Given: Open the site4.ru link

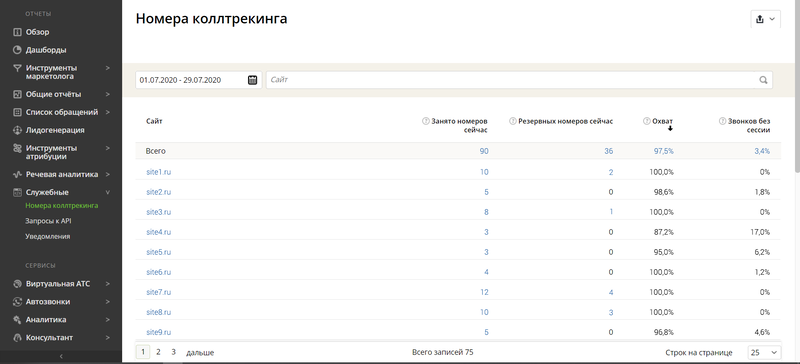Looking at the screenshot, I should click(158, 232).
